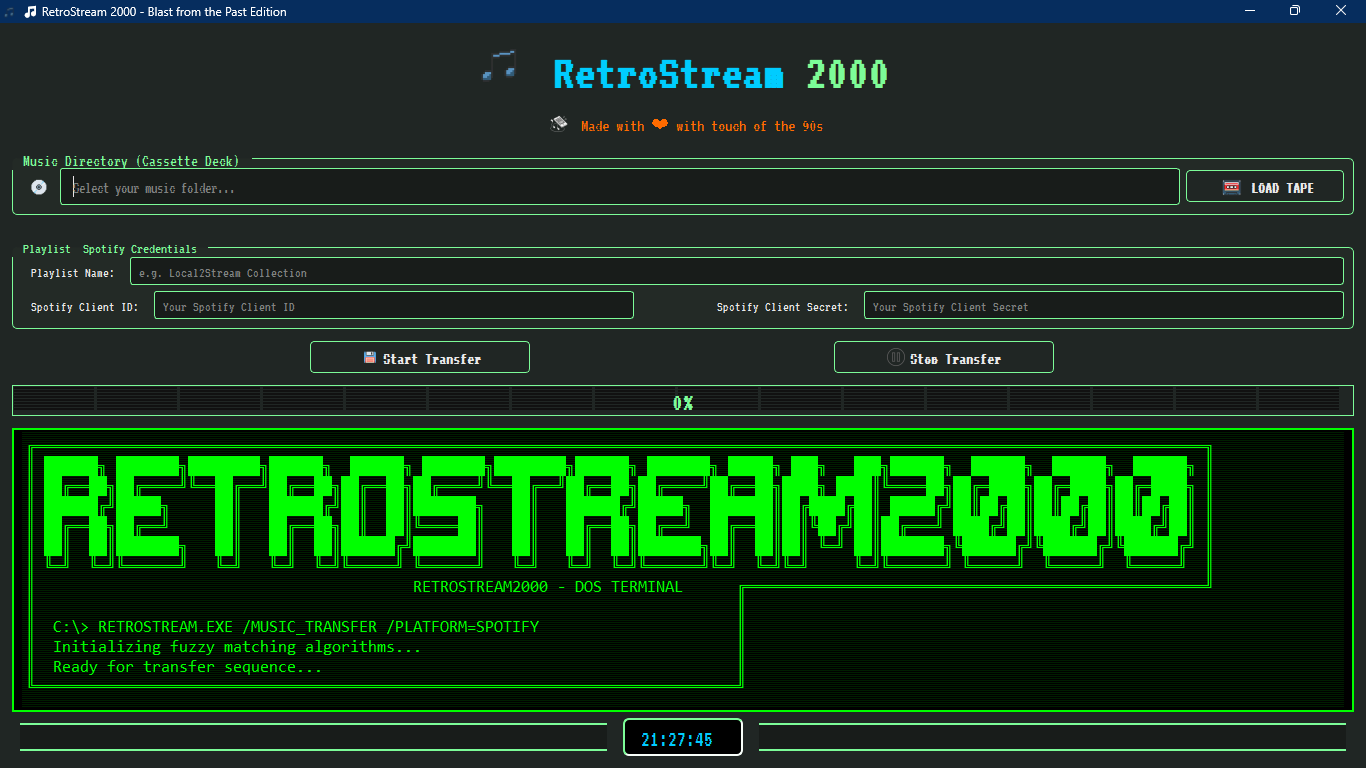Click the 'Spotify Client ID:' label
Image resolution: width=1366 pixels, height=768 pixels.
click(x=84, y=307)
